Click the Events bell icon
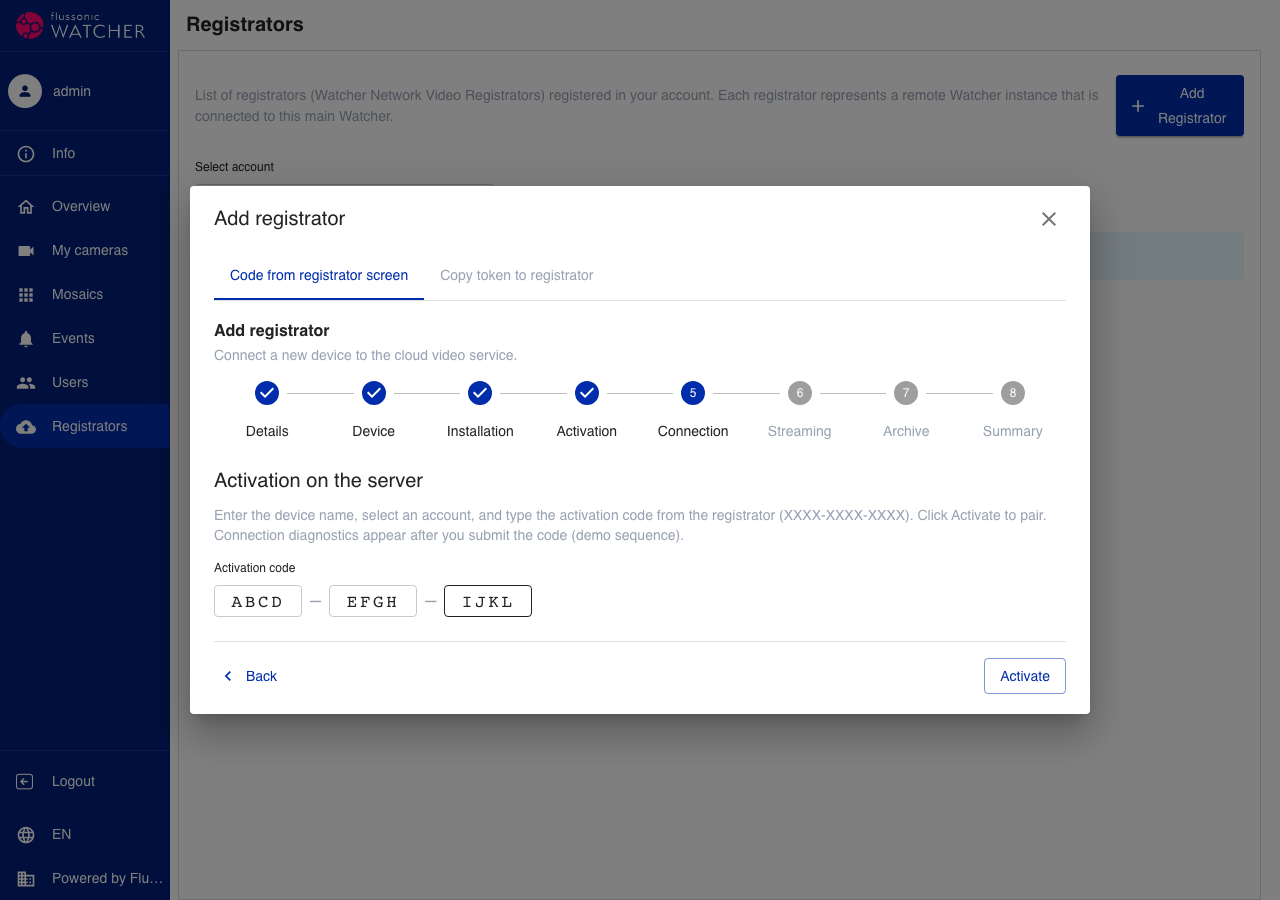This screenshot has width=1280, height=900. 26,339
